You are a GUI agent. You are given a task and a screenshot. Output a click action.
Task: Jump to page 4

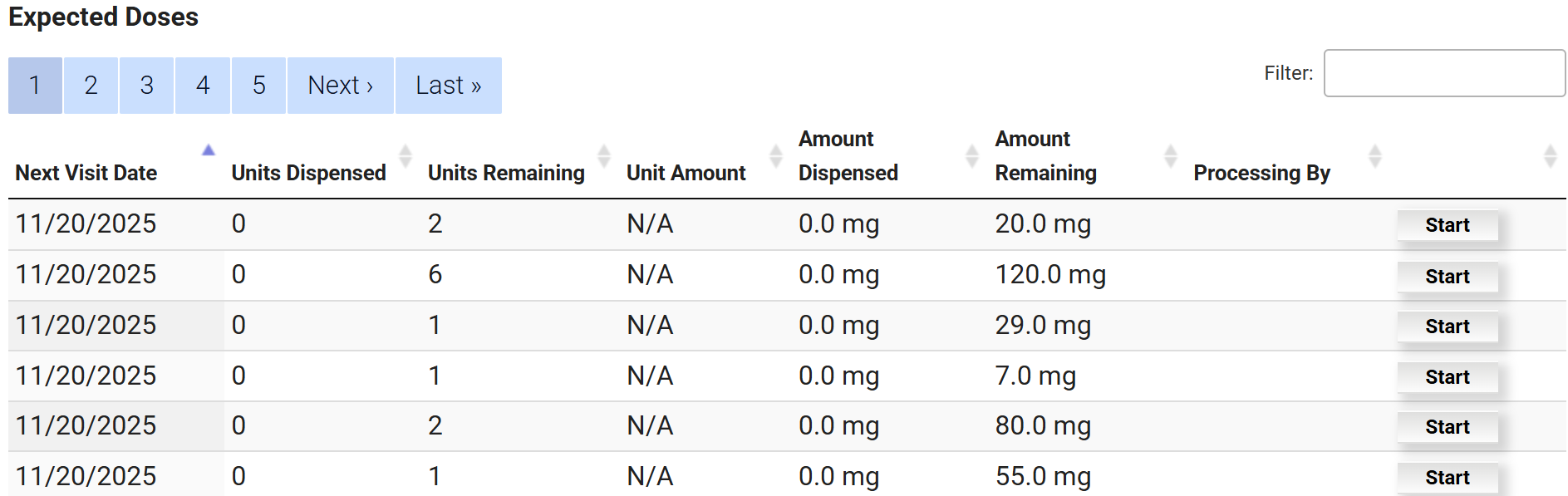(203, 86)
